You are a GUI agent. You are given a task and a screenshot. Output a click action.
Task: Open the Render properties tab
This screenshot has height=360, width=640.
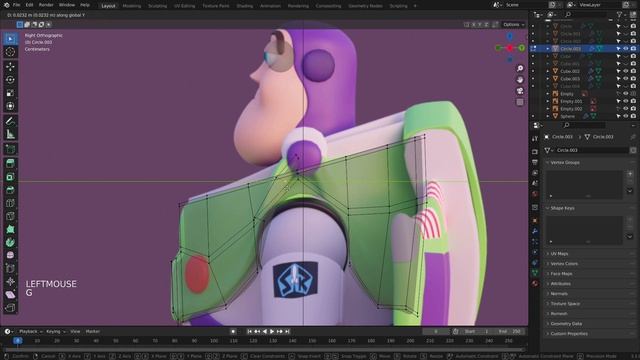535,151
